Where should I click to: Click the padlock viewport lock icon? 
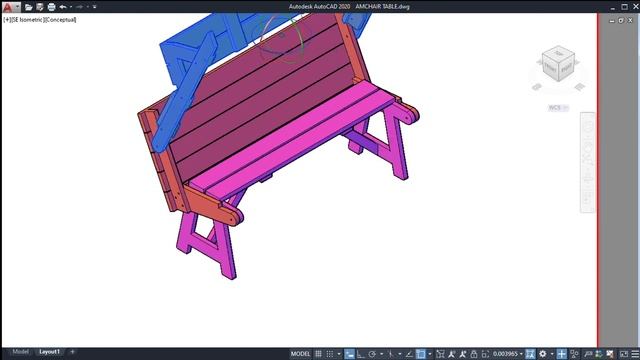coord(473,354)
